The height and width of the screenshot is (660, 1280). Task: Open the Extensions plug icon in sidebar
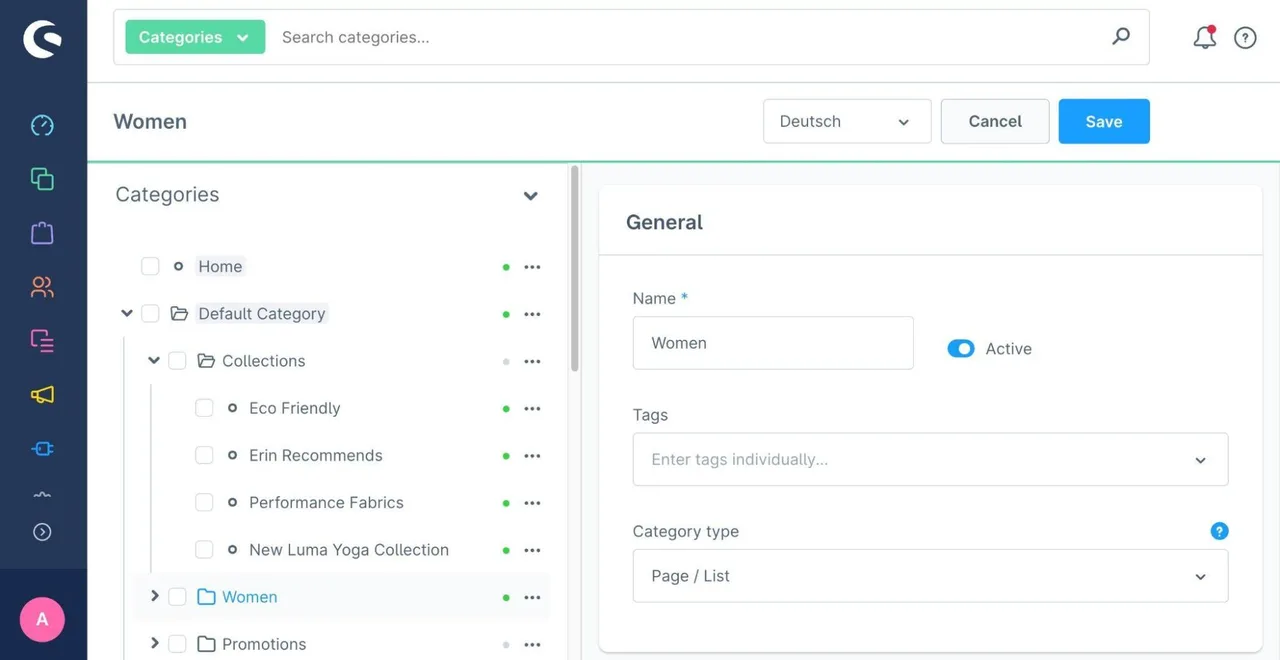click(x=42, y=449)
